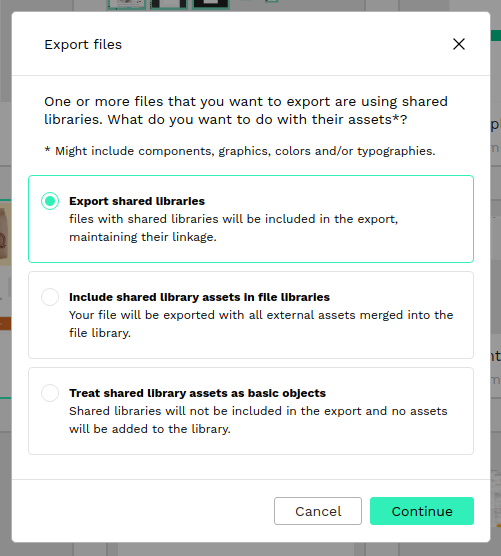The image size is (501, 556).
Task: Click the first file thumbnail behind dialog top
Action: (x=127, y=4)
